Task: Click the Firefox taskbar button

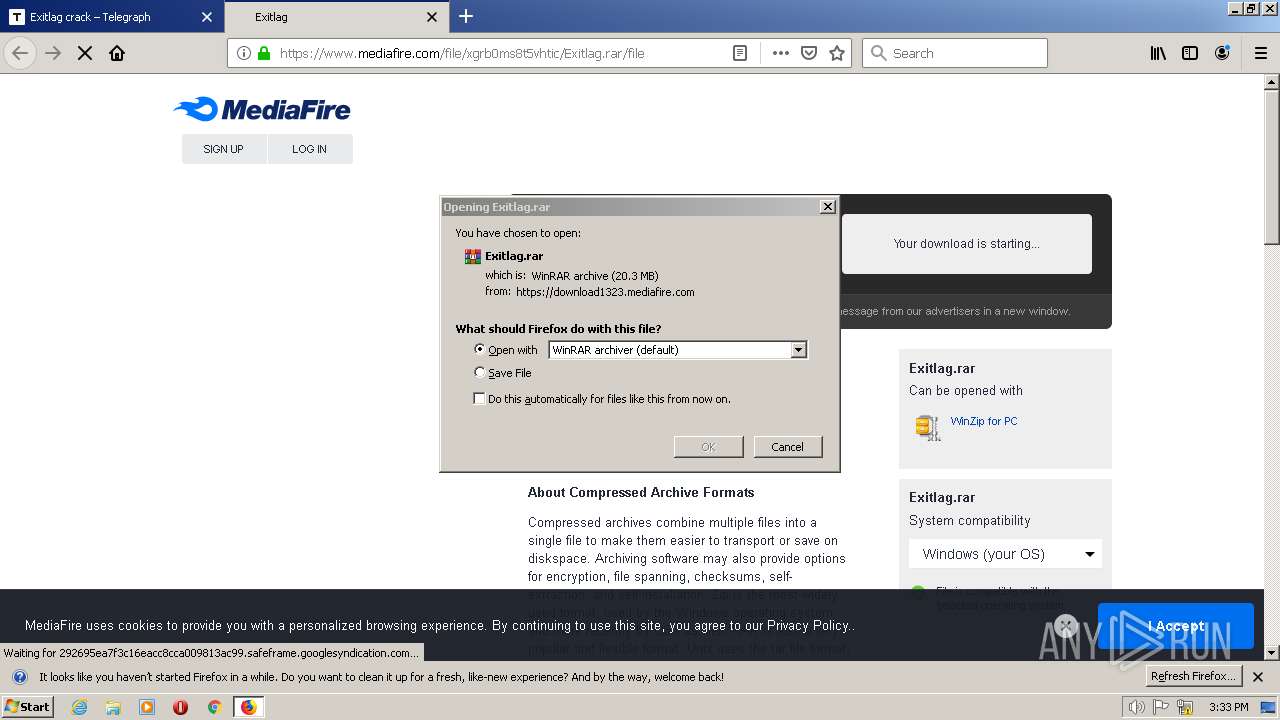Action: (248, 707)
